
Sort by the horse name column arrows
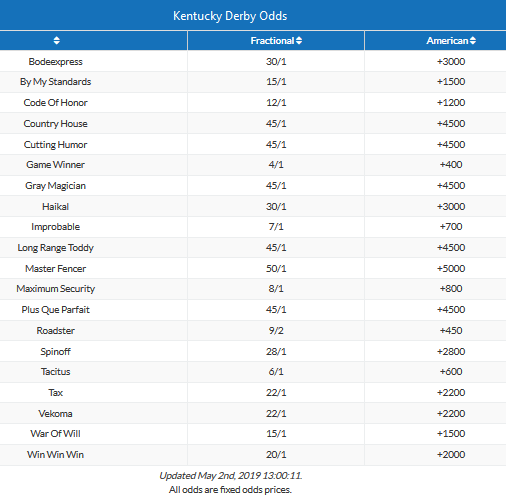tap(57, 40)
